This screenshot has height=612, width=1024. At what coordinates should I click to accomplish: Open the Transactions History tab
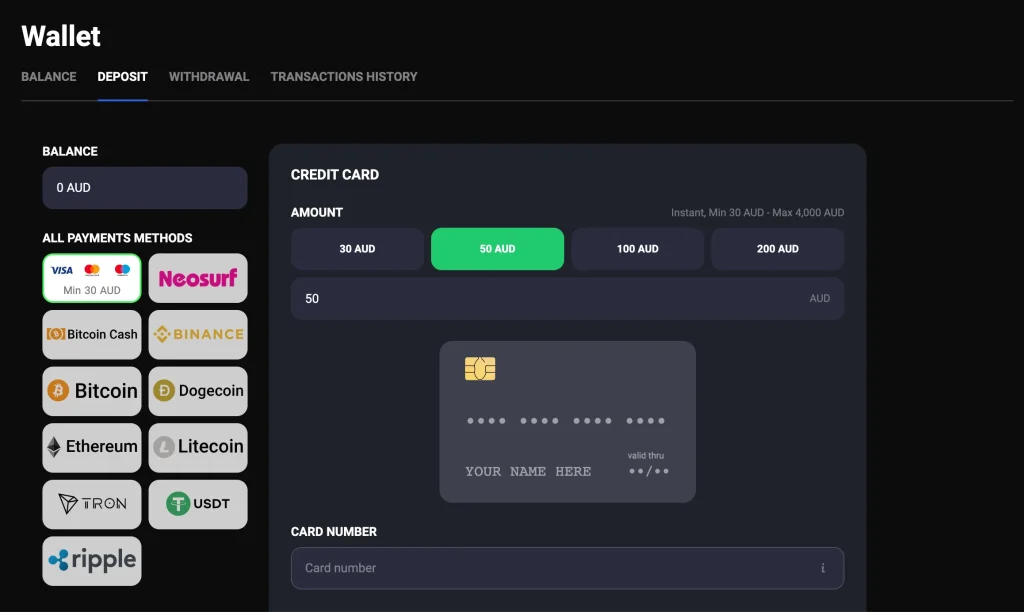[344, 76]
